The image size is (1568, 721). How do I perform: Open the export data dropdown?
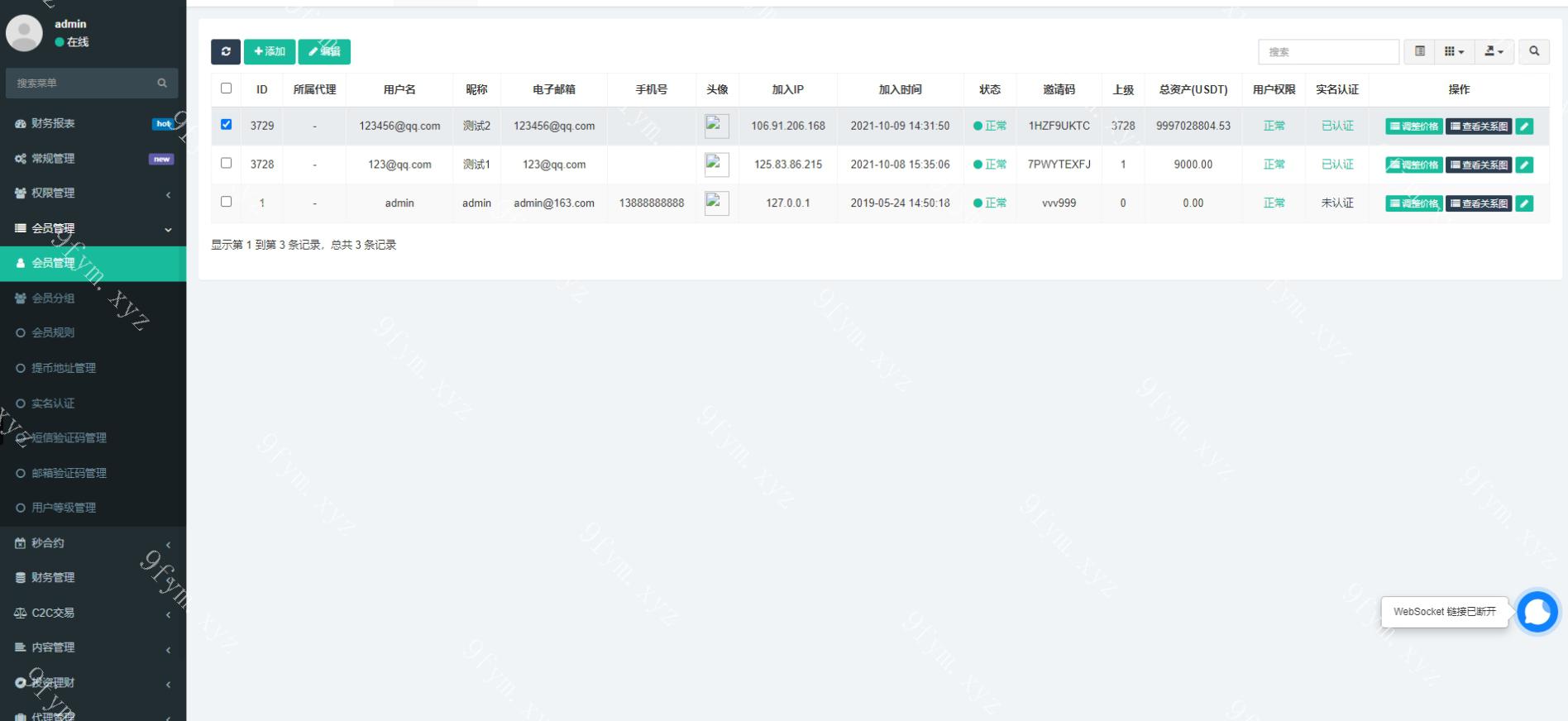(x=1494, y=51)
